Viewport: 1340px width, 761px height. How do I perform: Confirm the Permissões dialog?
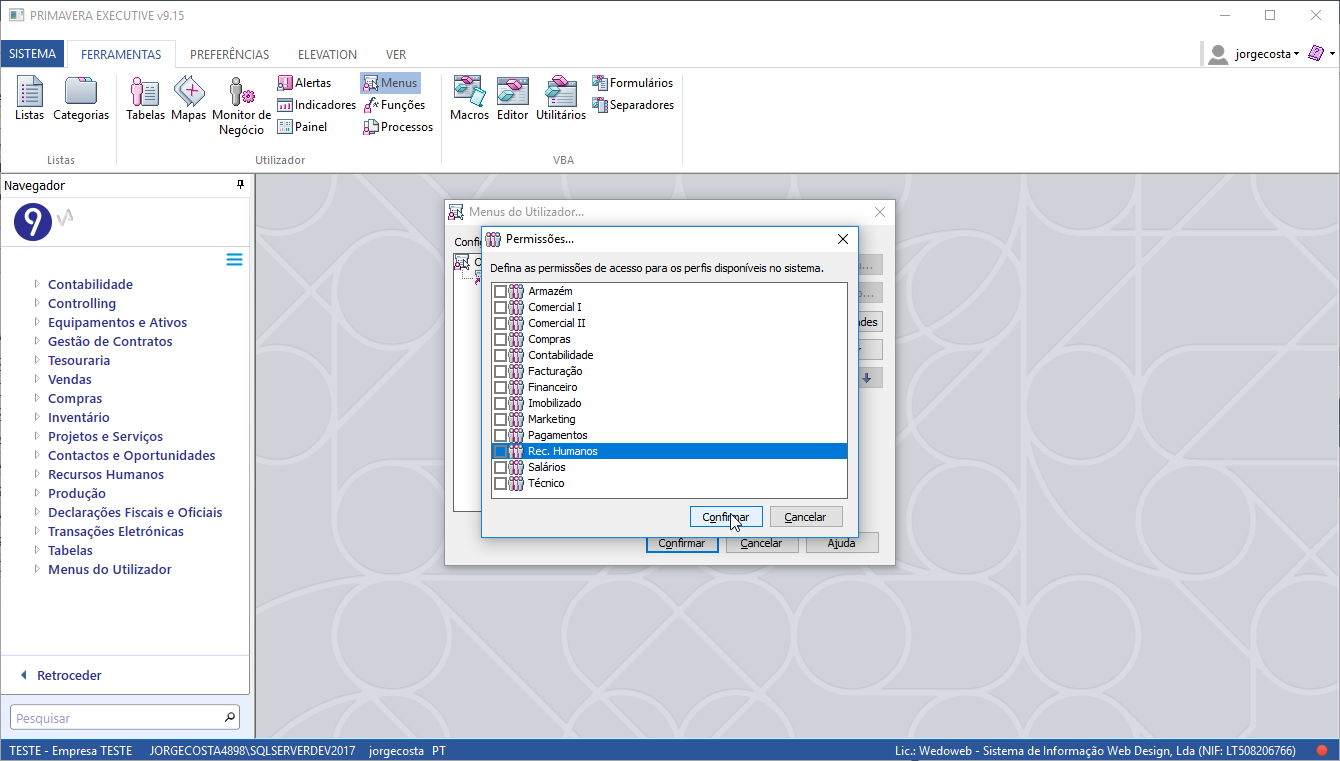(726, 517)
